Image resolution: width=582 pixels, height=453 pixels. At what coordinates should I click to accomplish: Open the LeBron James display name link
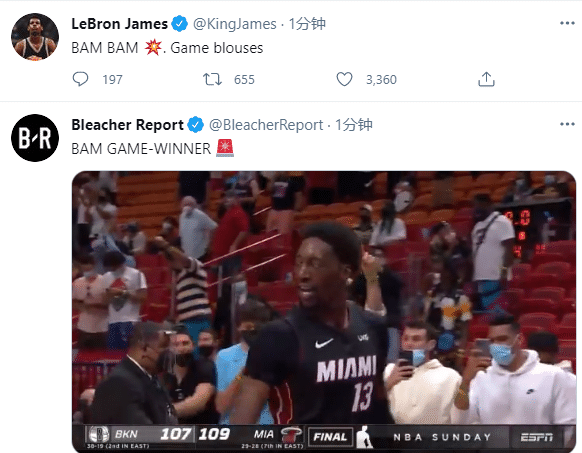(120, 24)
